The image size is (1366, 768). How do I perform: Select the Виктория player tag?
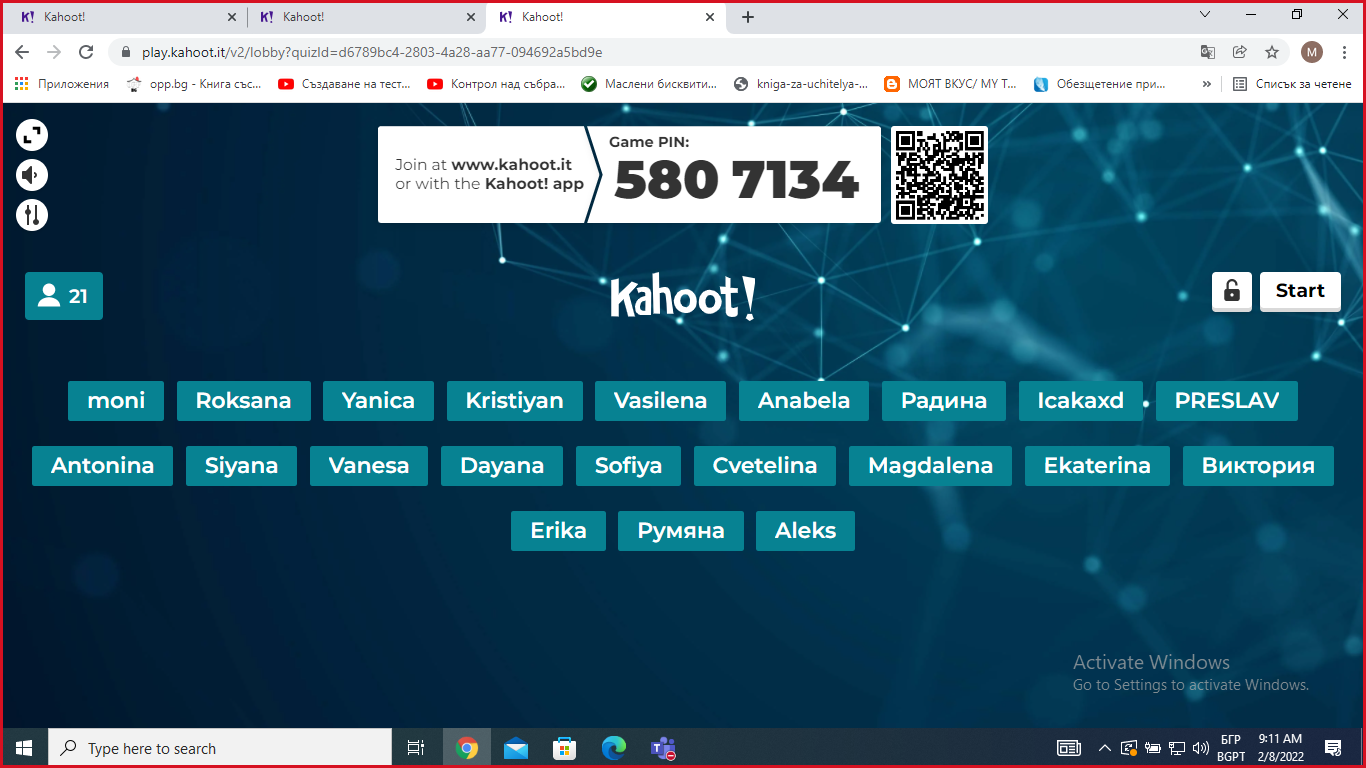click(x=1258, y=466)
